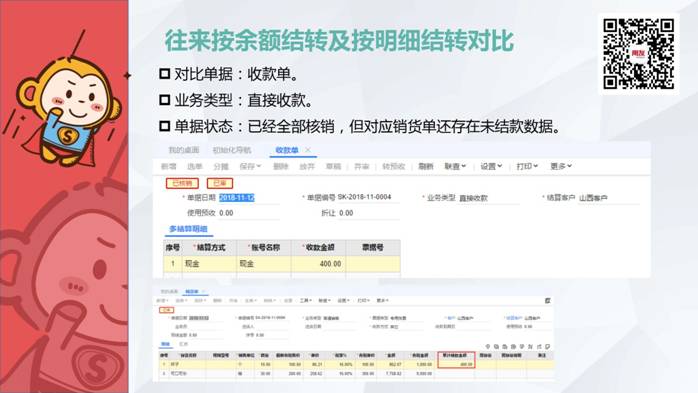Click the 弃审 toolbar button
Viewport: 698px width, 393px height.
(361, 166)
